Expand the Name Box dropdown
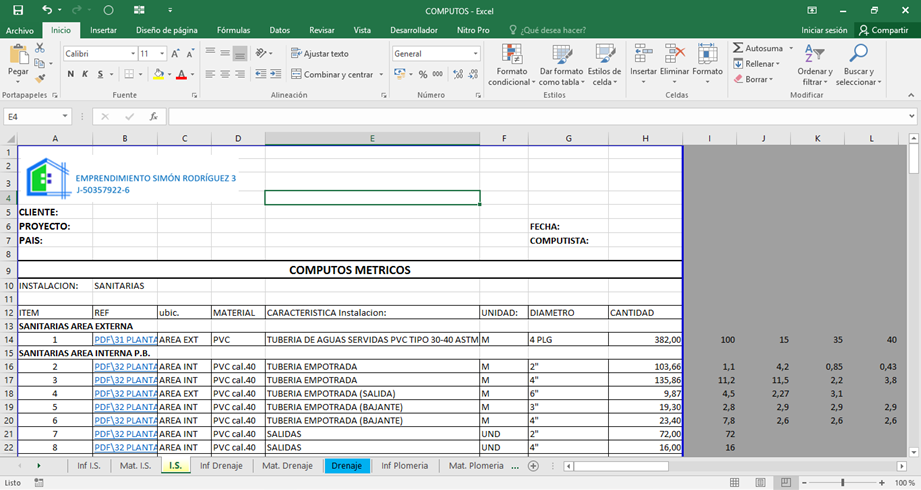The width and height of the screenshot is (921, 490). (65, 116)
